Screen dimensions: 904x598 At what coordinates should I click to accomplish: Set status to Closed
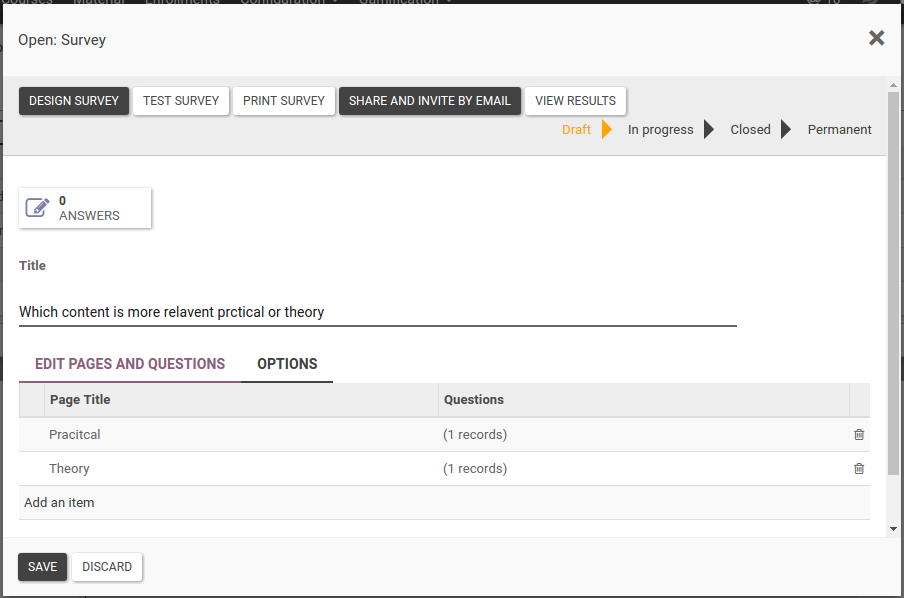pyautogui.click(x=750, y=129)
